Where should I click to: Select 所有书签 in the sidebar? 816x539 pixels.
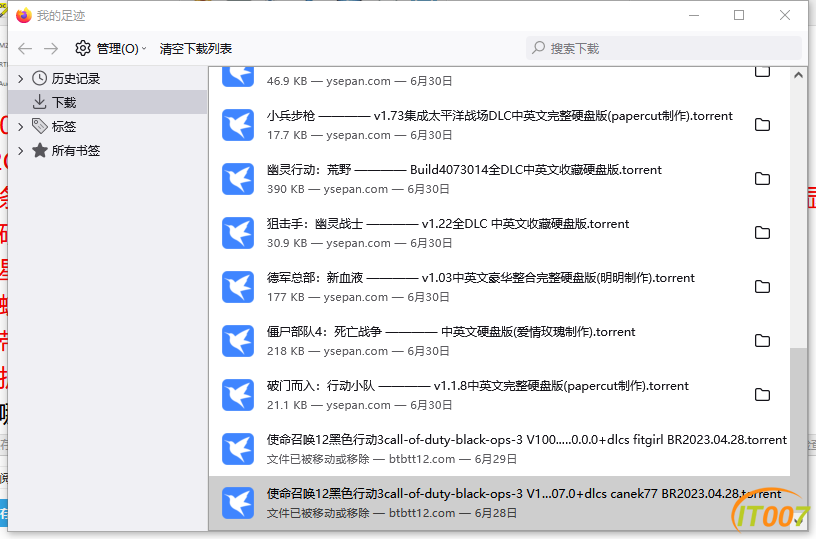(75, 151)
